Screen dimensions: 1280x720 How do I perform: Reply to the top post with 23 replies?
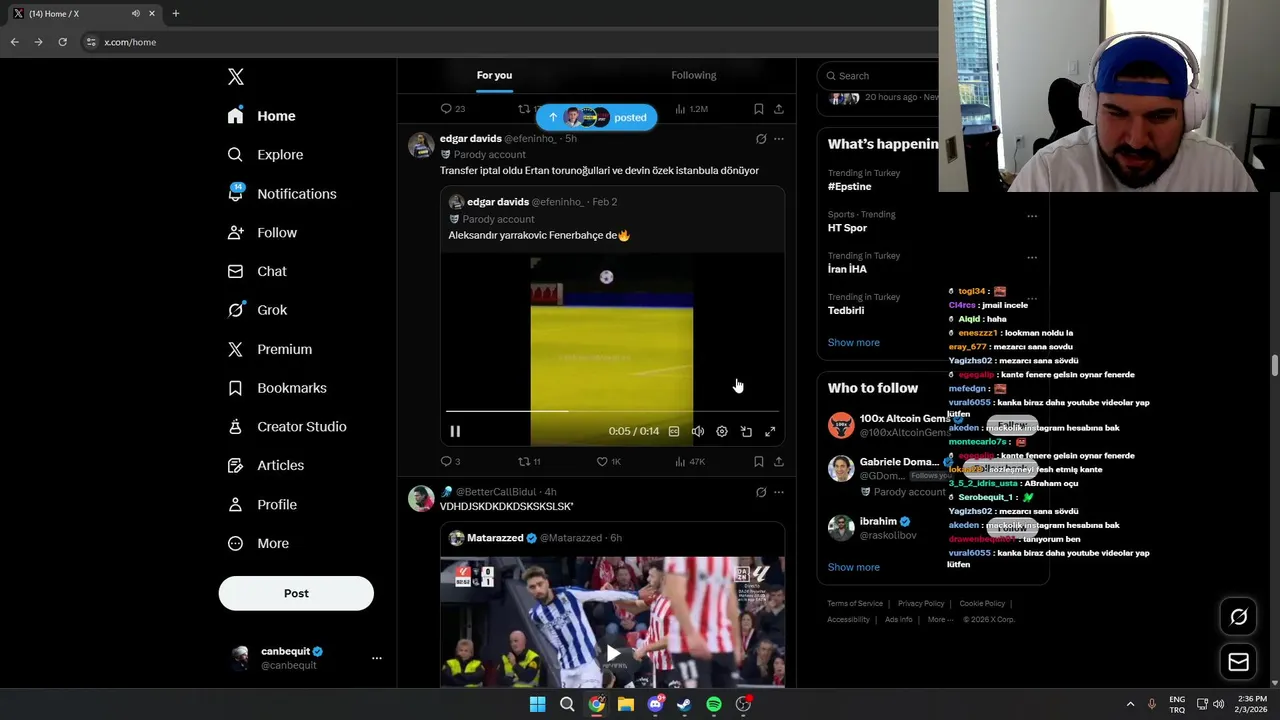click(x=453, y=109)
